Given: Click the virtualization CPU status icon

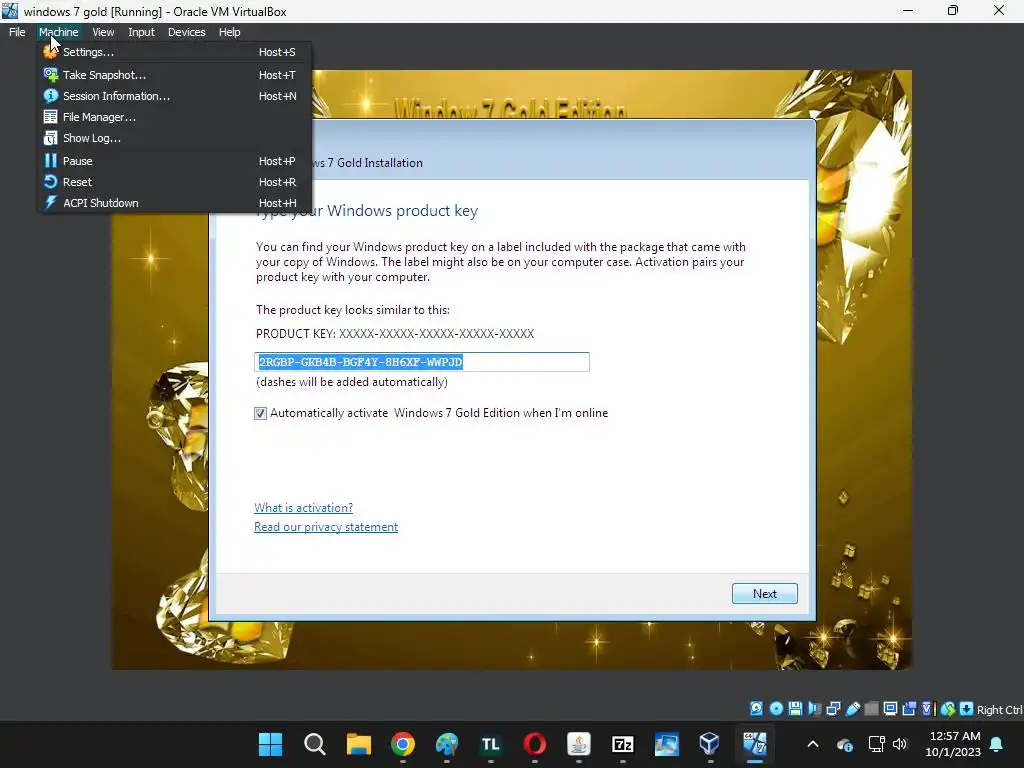Looking at the screenshot, I should point(929,709).
